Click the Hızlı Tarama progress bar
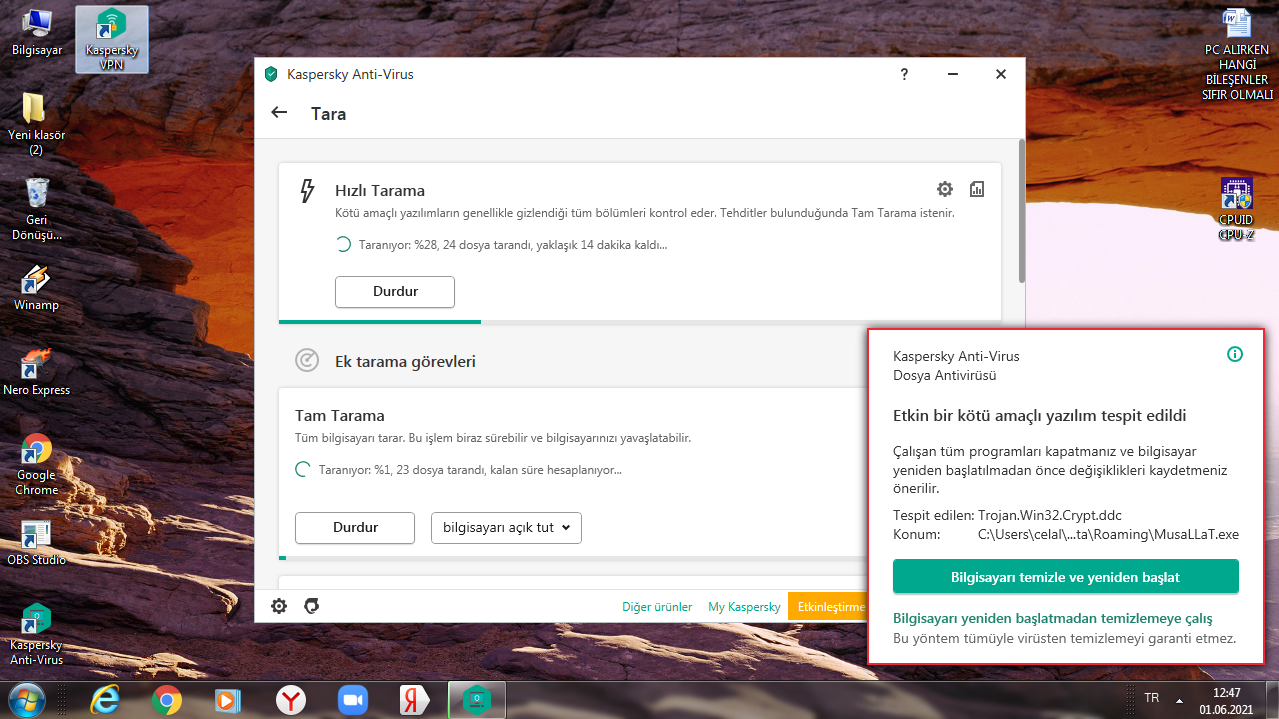Image resolution: width=1279 pixels, height=719 pixels. pyautogui.click(x=640, y=322)
